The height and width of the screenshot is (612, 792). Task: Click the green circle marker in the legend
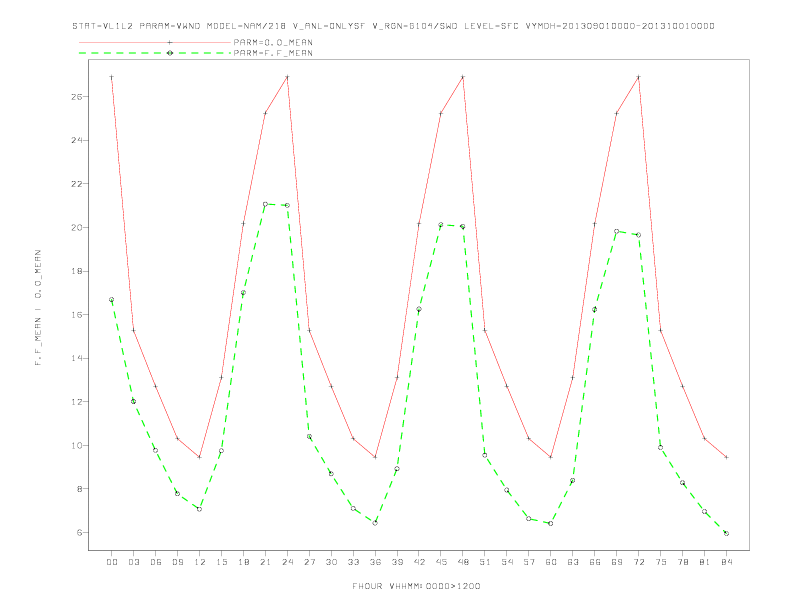(170, 53)
